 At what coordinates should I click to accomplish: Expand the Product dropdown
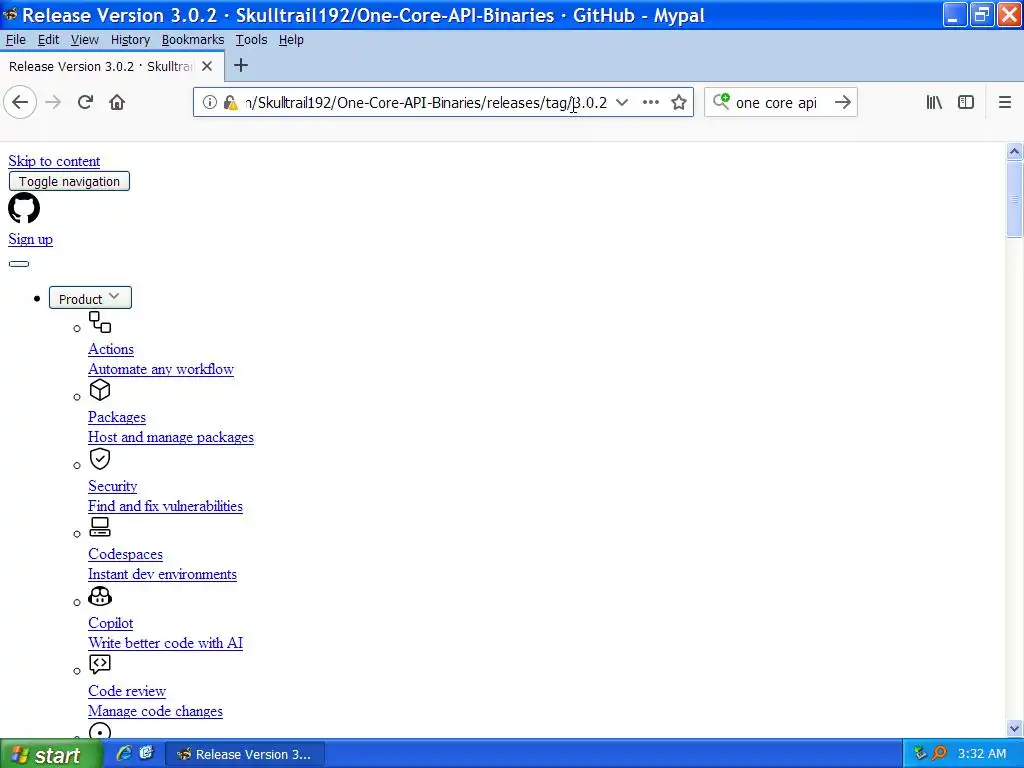click(x=90, y=298)
